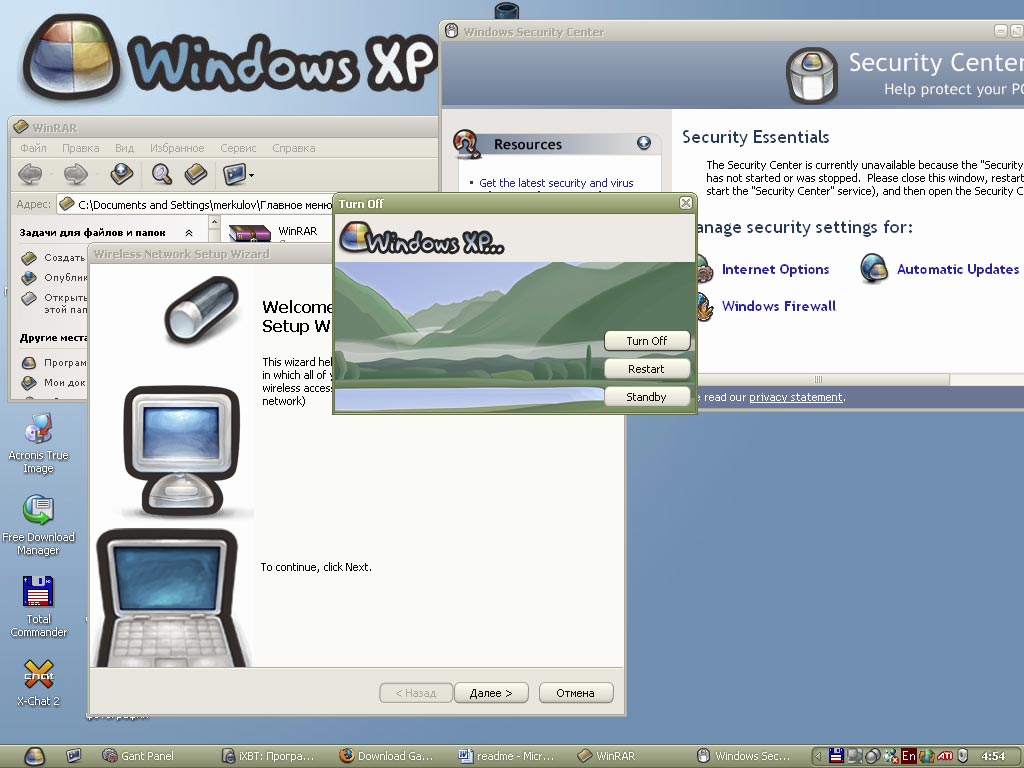Select the WinRAR folder item in file list
The image size is (1024, 768).
273,232
